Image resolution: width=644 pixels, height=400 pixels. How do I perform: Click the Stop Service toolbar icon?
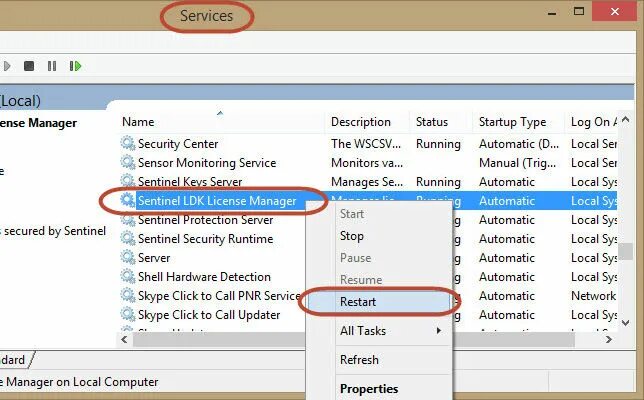point(29,66)
